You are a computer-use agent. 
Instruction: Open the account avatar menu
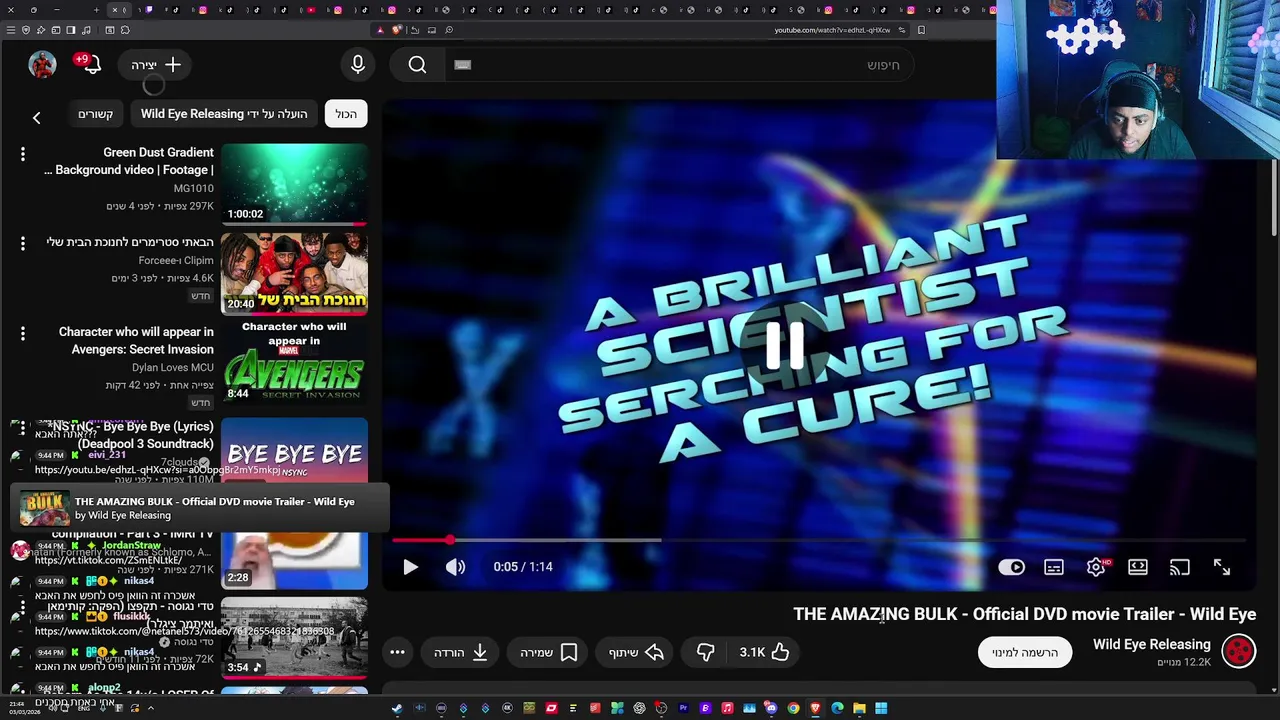tap(42, 65)
